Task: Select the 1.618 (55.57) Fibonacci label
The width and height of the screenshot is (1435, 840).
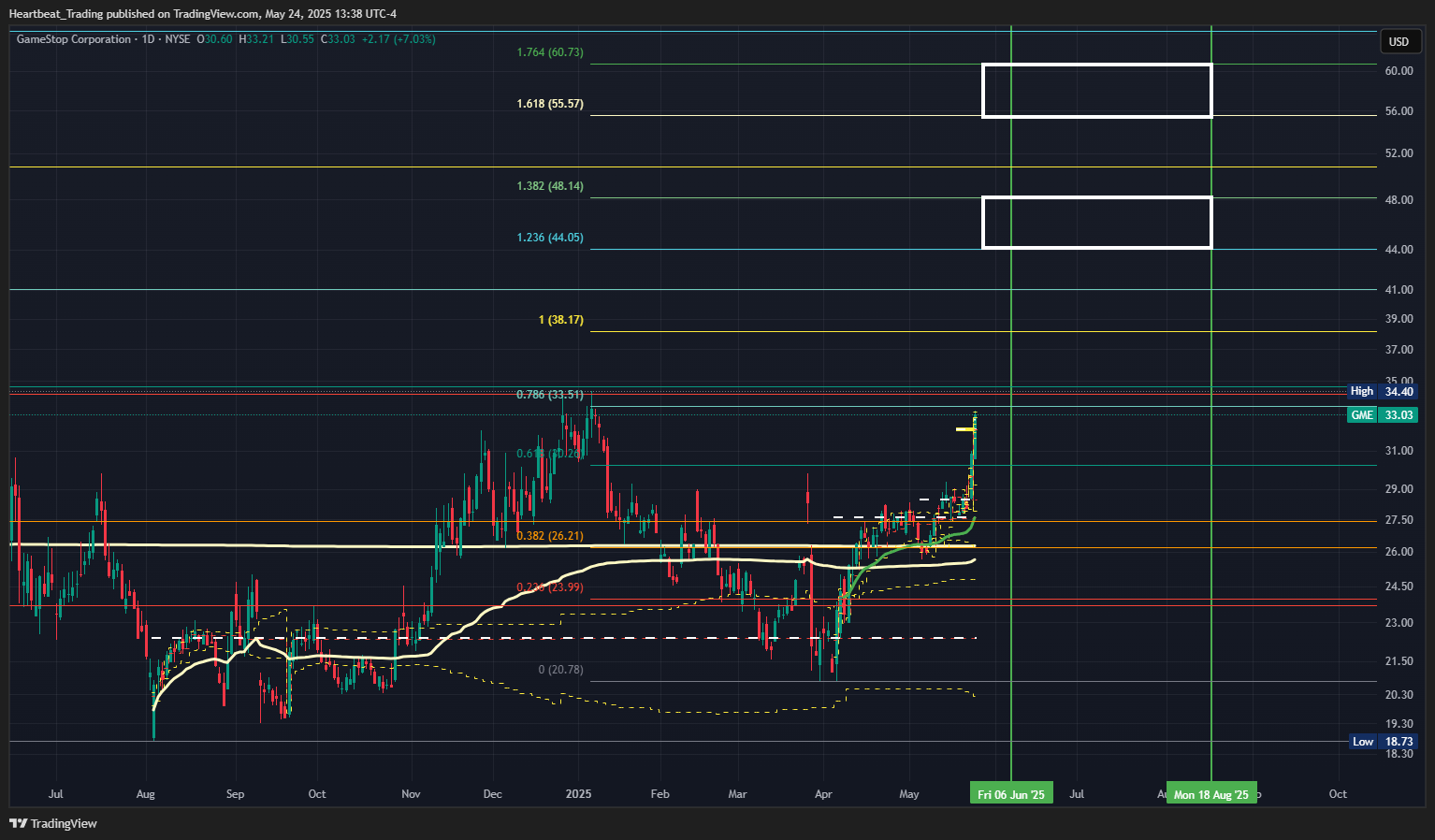Action: coord(550,104)
